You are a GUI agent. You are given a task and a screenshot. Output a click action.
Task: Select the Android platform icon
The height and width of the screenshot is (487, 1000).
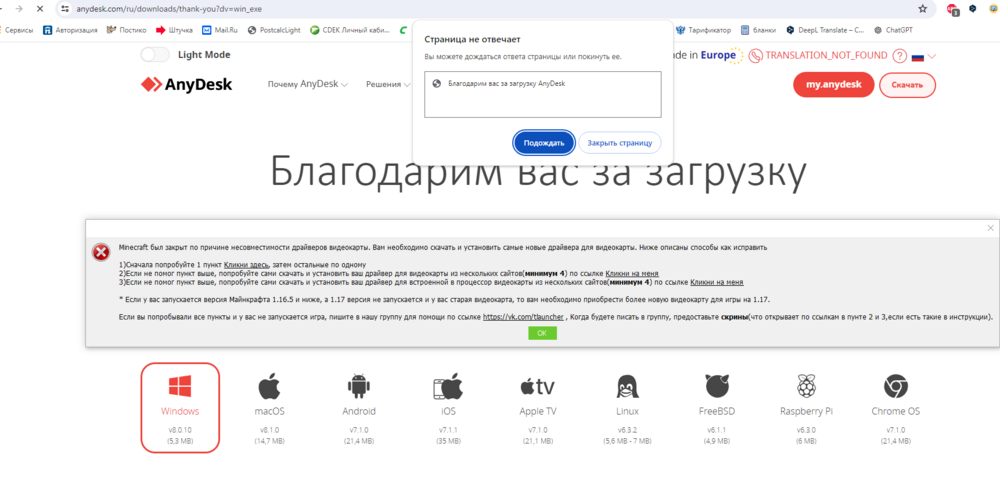pos(359,386)
